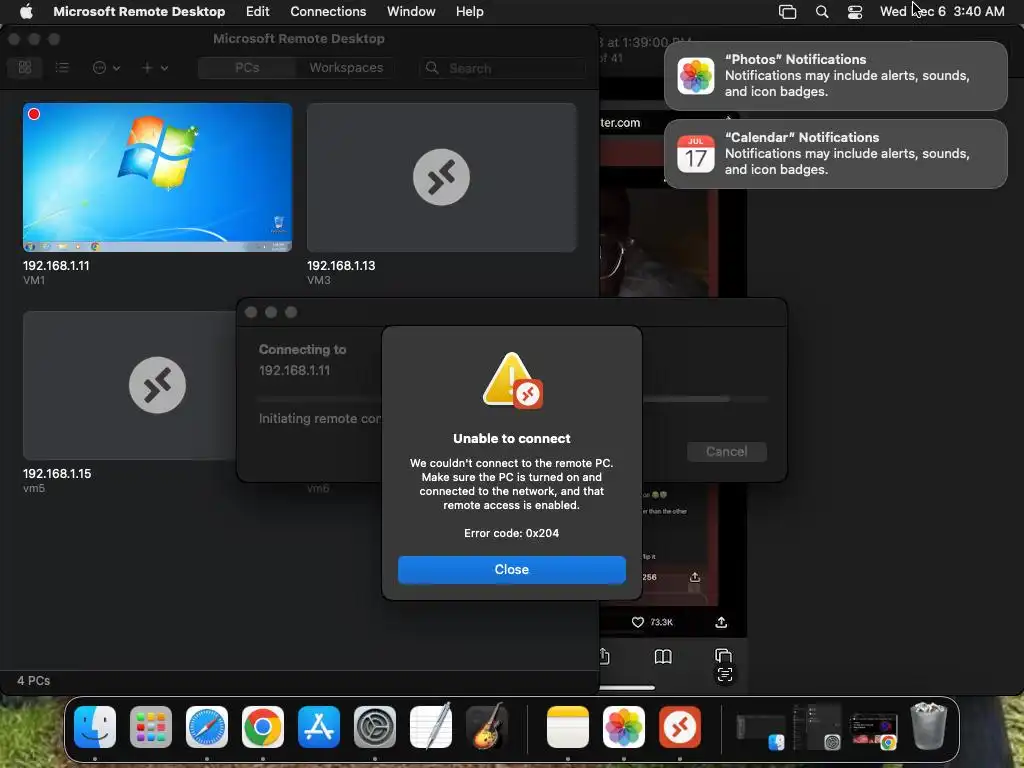Open Notes from the Dock
The image size is (1024, 768).
click(x=568, y=727)
